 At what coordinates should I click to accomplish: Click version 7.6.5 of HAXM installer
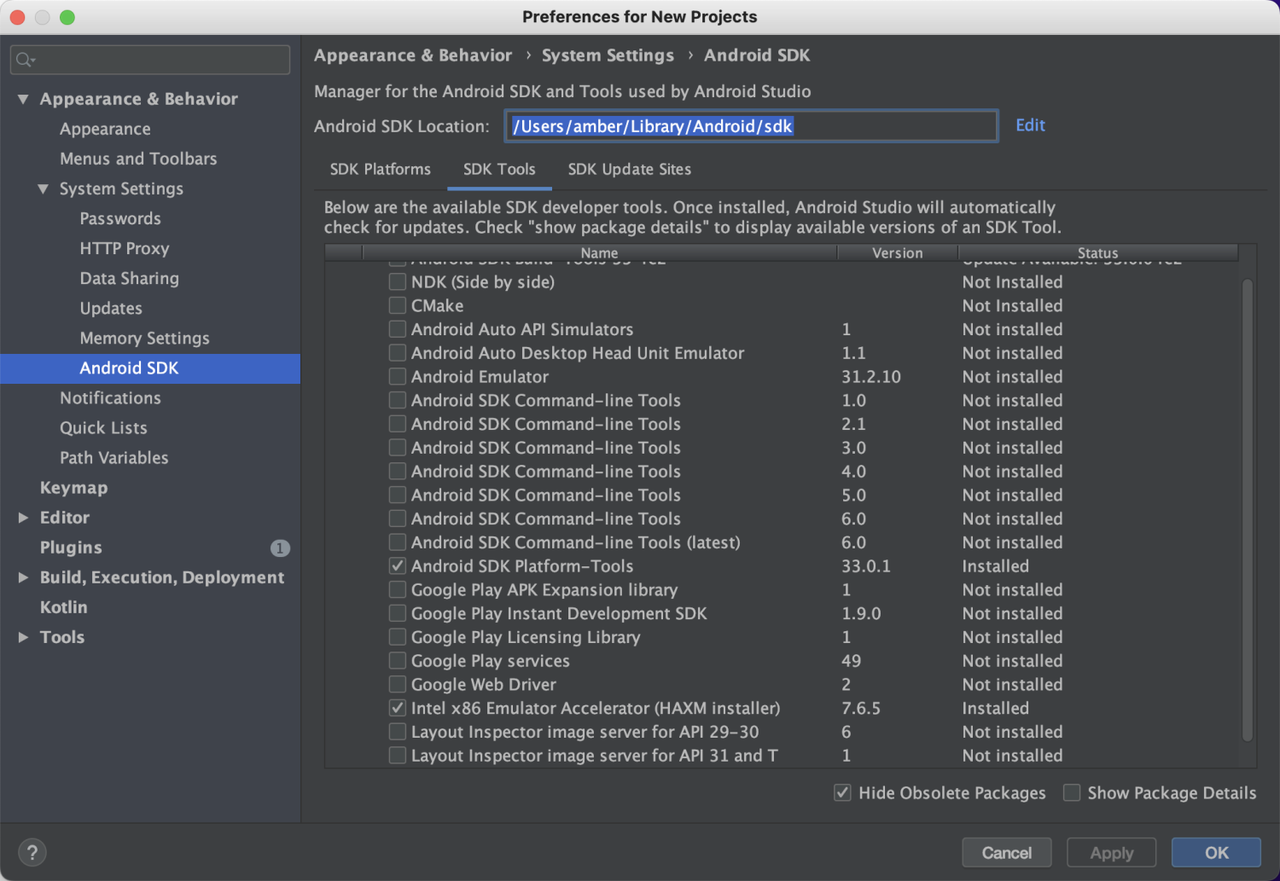click(861, 708)
